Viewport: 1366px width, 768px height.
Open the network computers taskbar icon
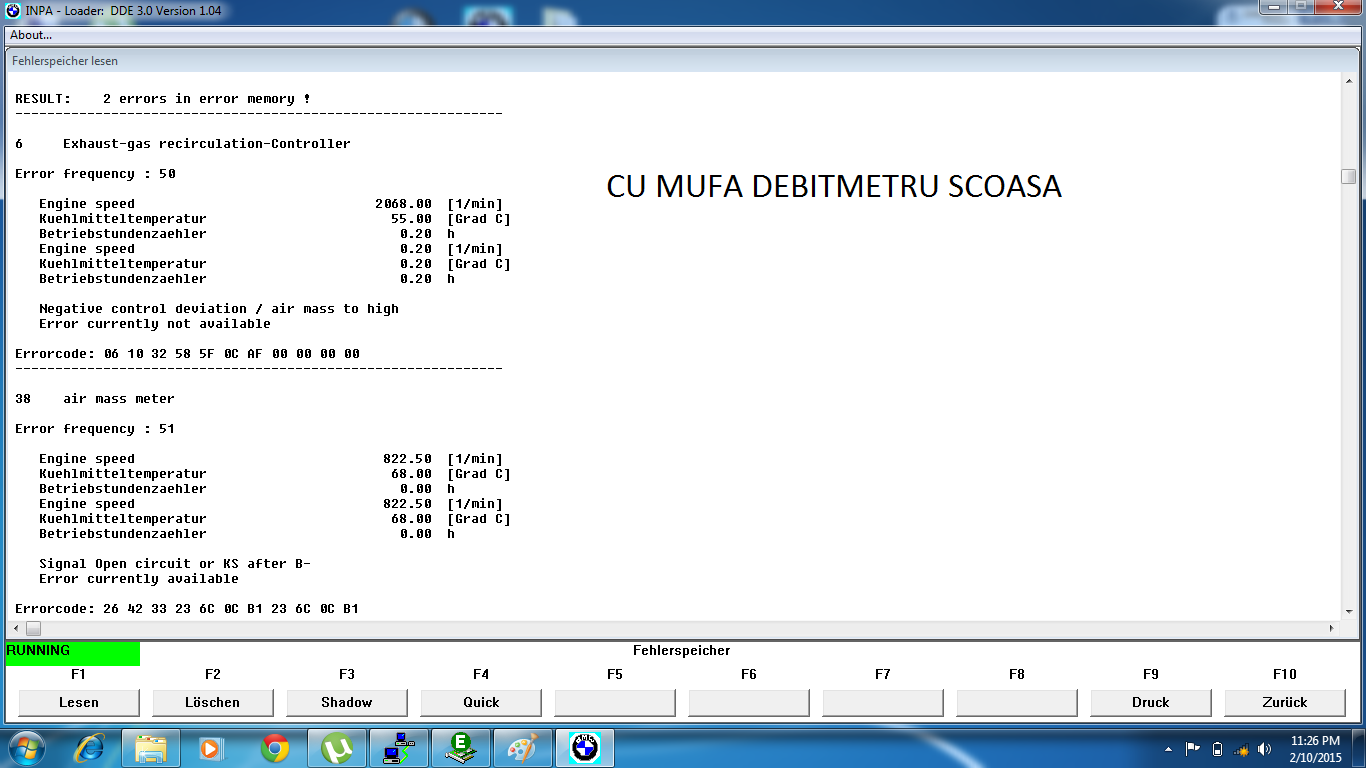coord(399,748)
